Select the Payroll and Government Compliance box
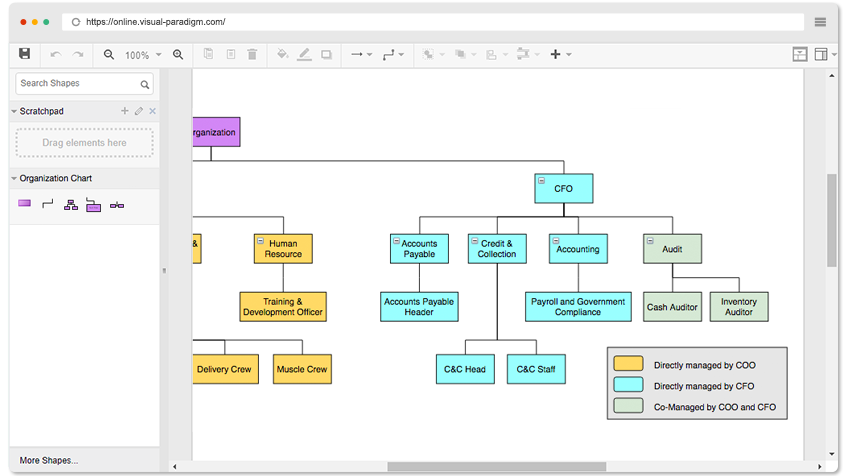The image size is (848, 476). pos(578,307)
